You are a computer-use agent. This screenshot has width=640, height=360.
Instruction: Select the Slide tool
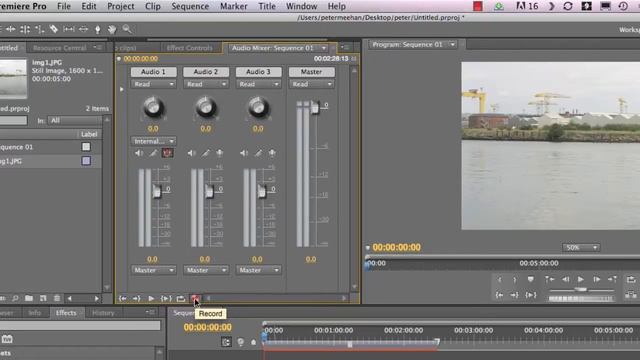(x=83, y=29)
